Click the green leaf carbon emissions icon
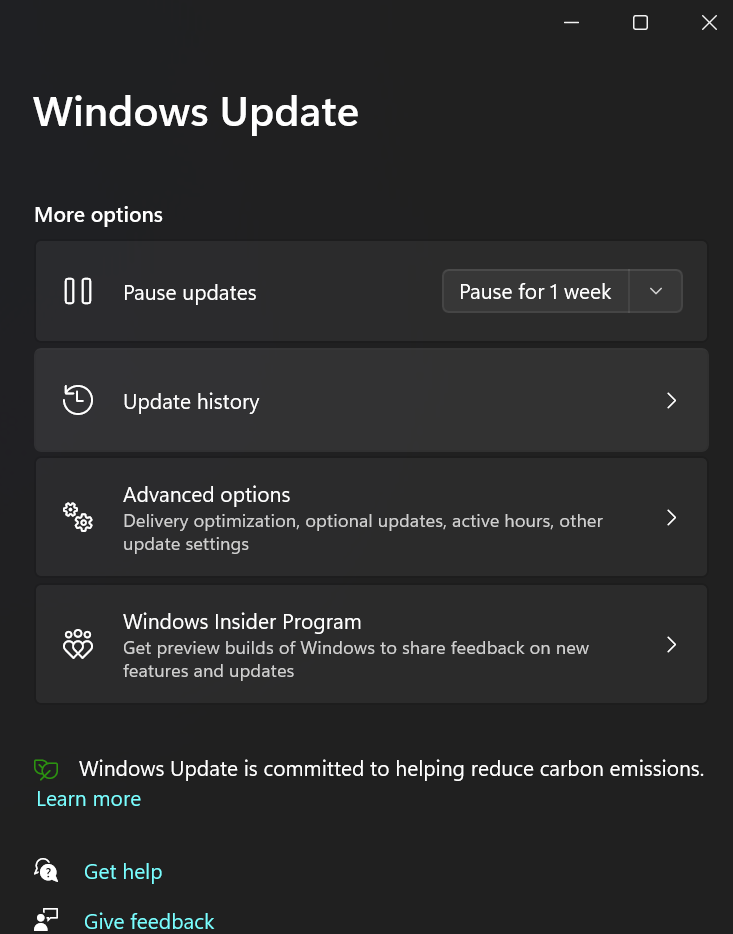This screenshot has width=733, height=934. (46, 769)
